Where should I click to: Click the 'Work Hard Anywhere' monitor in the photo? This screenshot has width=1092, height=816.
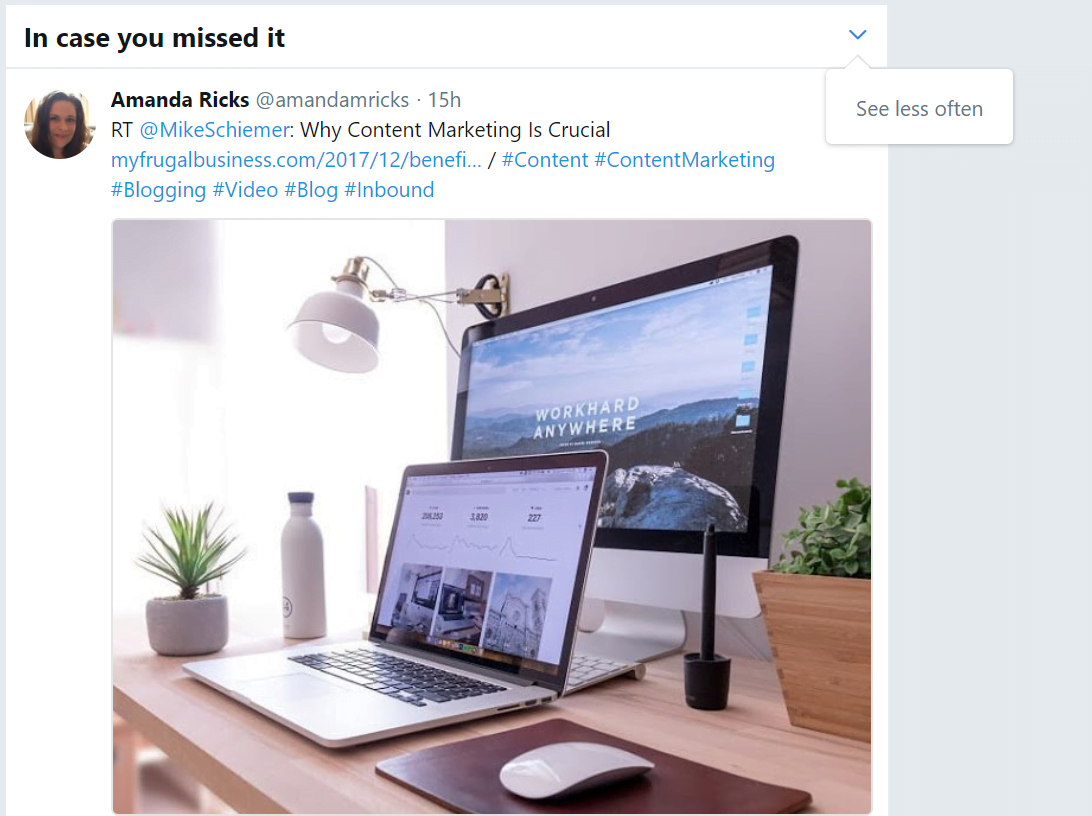(x=627, y=397)
